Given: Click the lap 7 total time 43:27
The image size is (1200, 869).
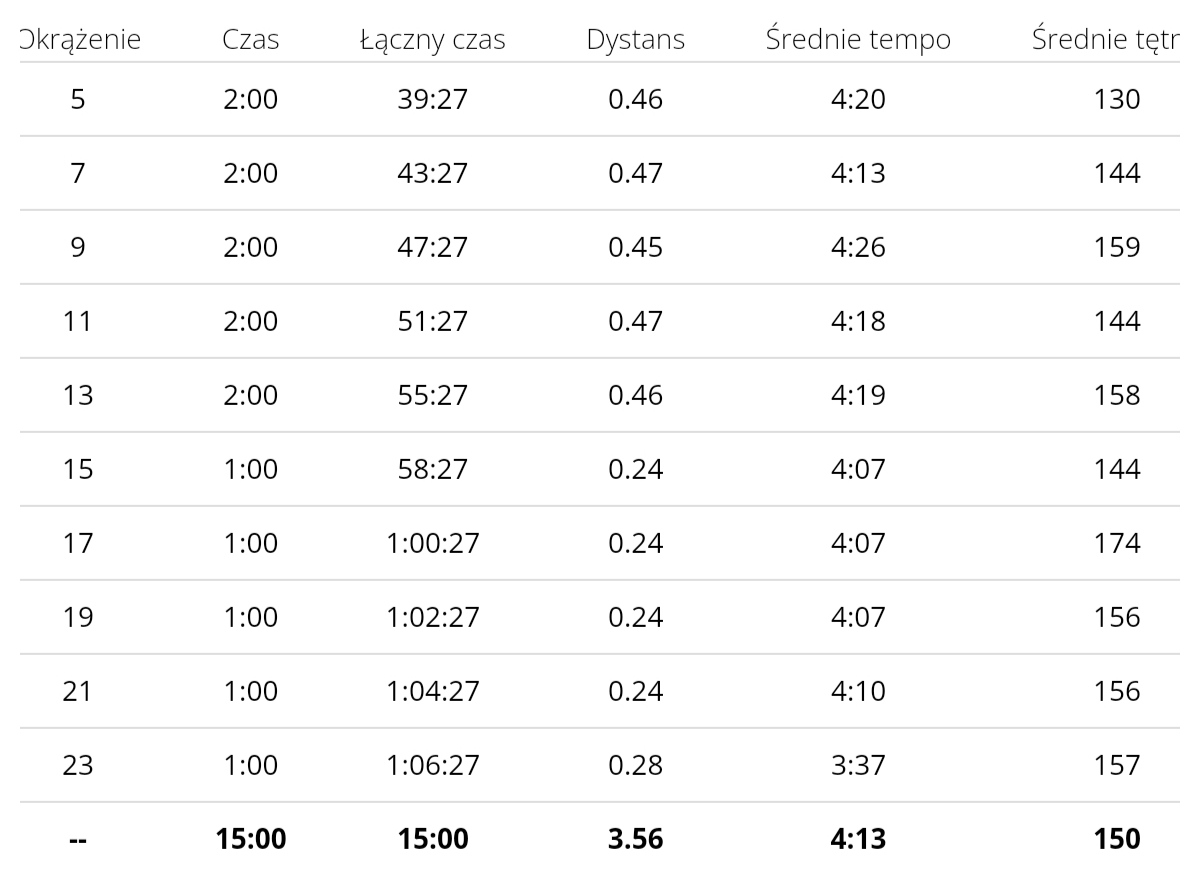Looking at the screenshot, I should click(x=433, y=174).
